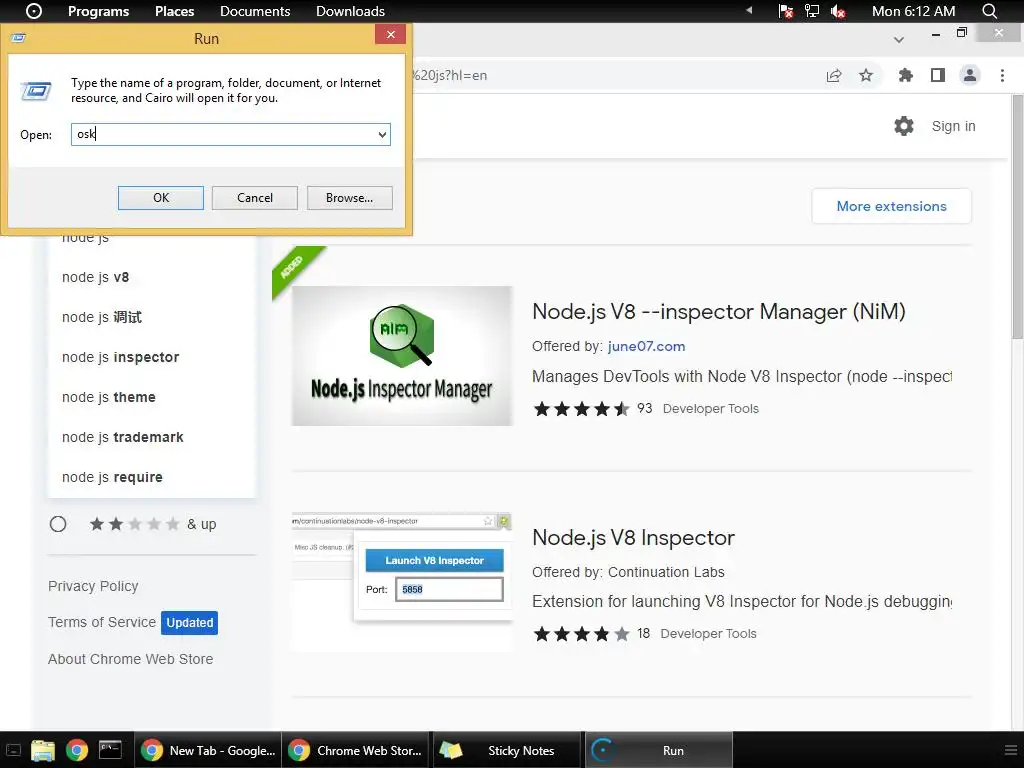
Task: Select suggestion node js v8
Action: pos(152,278)
